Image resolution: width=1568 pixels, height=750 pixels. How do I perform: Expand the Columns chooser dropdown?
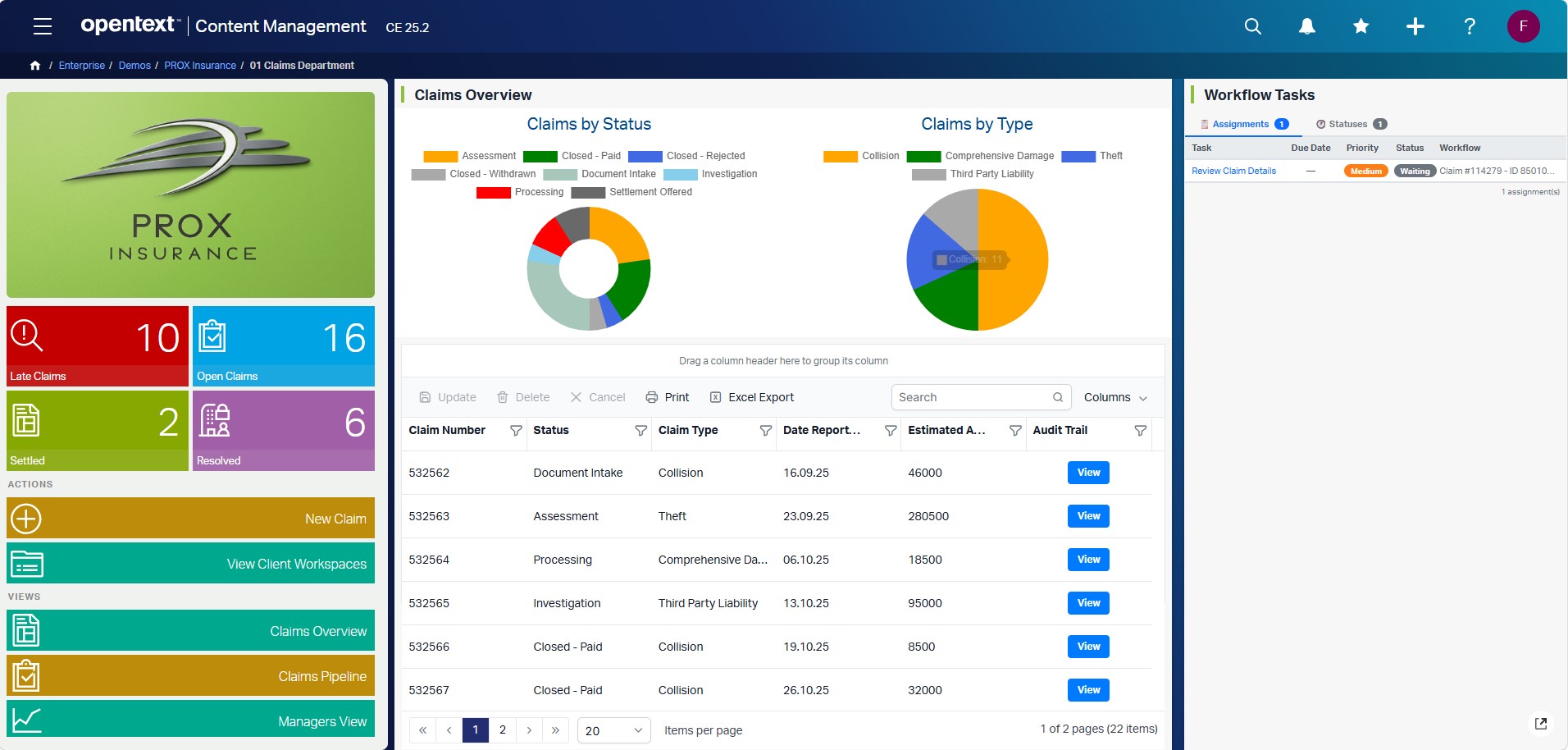[1115, 397]
